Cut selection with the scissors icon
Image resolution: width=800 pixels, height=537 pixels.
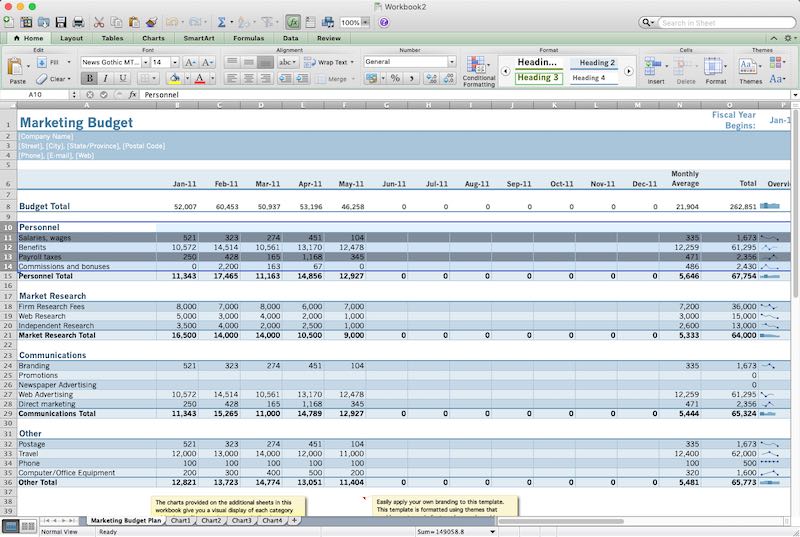pyautogui.click(x=99, y=22)
